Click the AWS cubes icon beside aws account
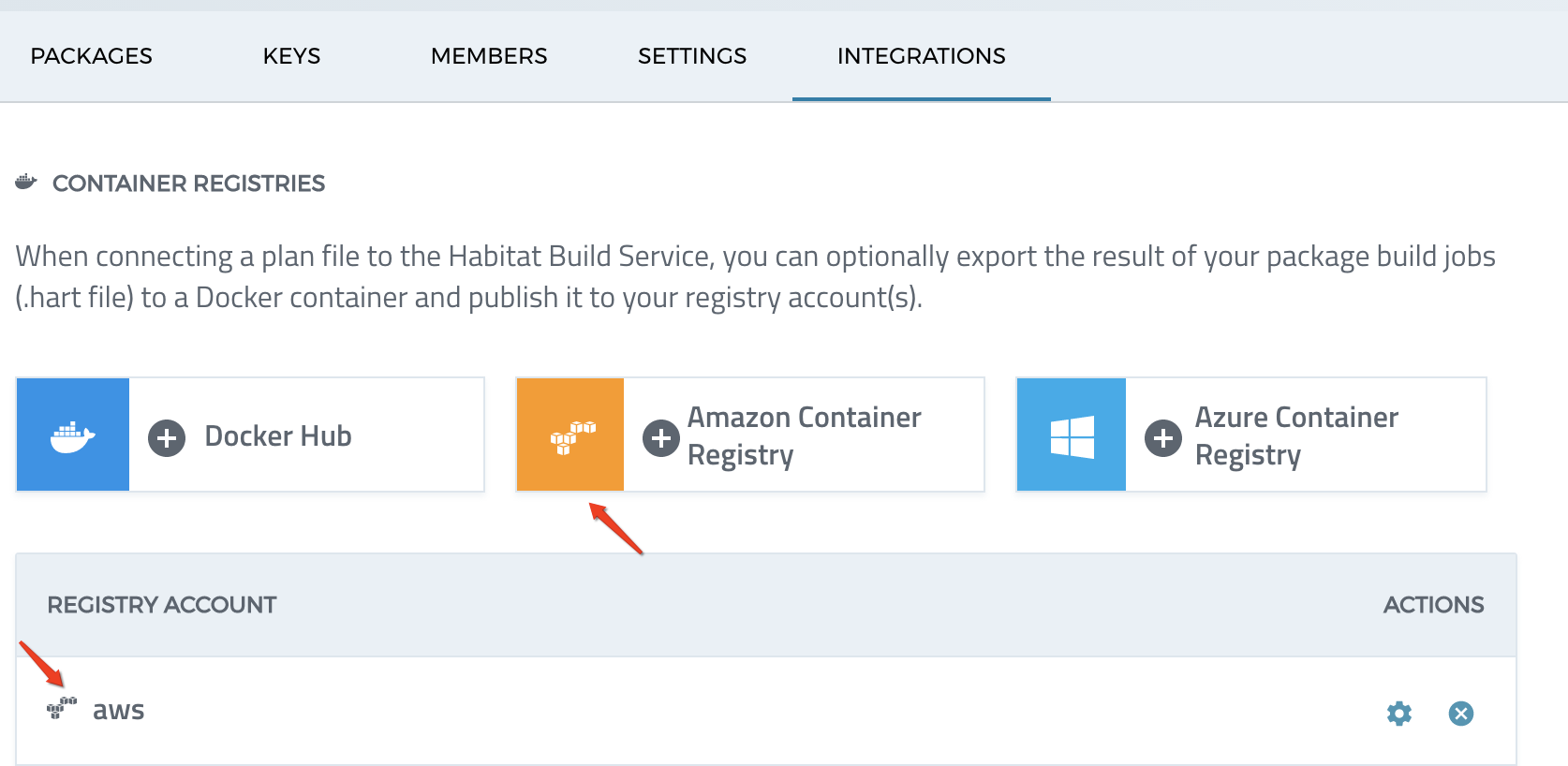The image size is (1568, 766). point(60,710)
